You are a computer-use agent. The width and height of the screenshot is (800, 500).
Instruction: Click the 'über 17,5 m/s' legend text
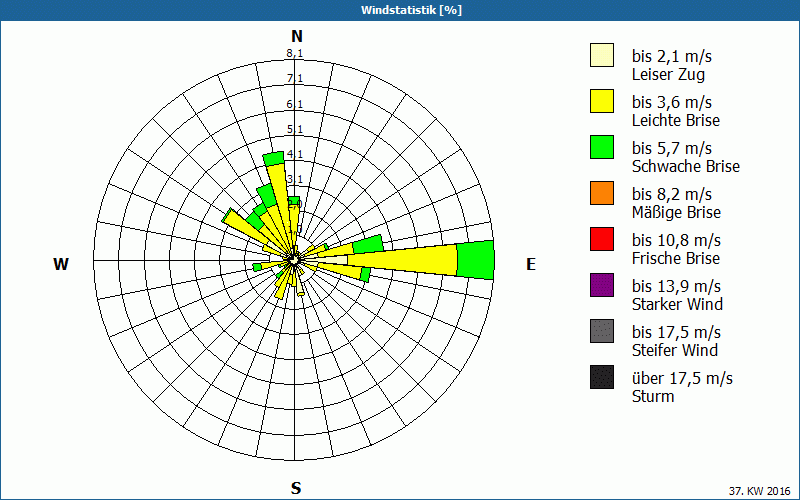(x=683, y=379)
